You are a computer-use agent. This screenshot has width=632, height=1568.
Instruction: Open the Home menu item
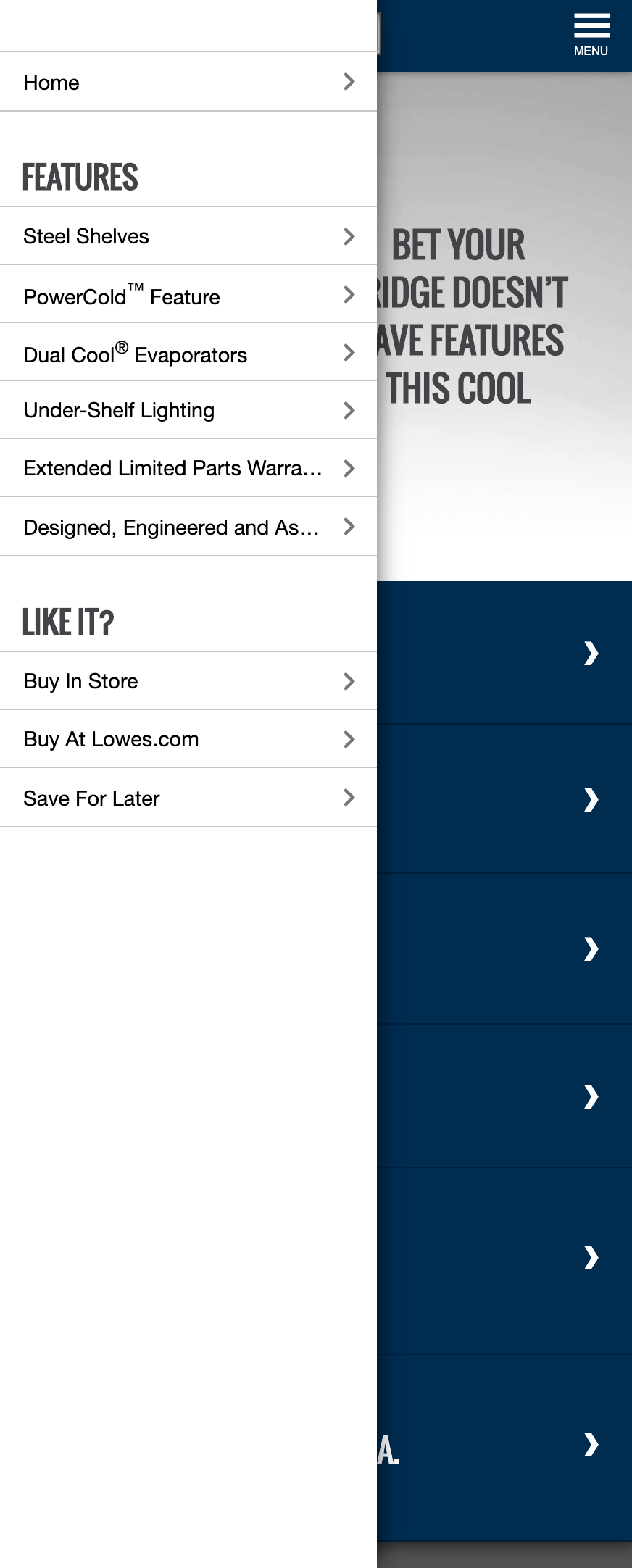188,82
